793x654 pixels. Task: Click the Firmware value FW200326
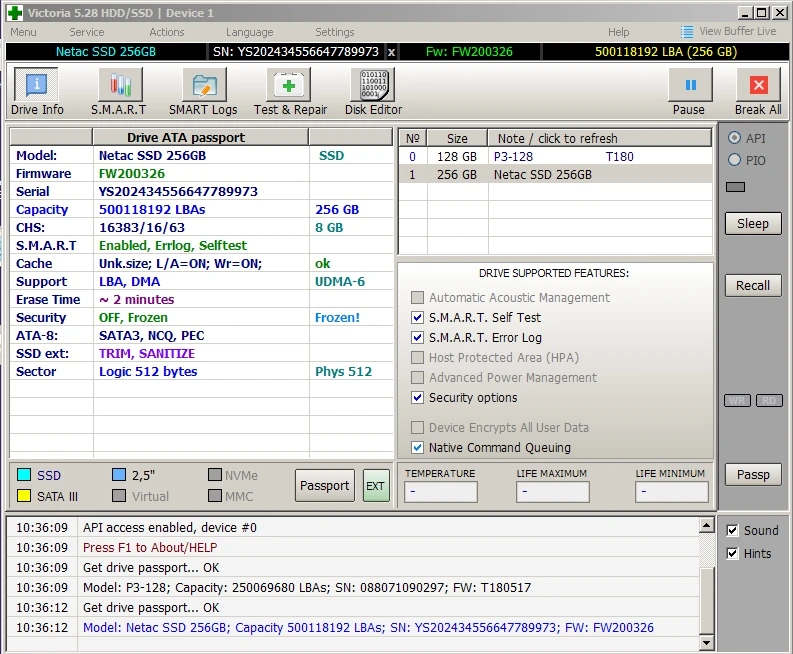click(132, 173)
